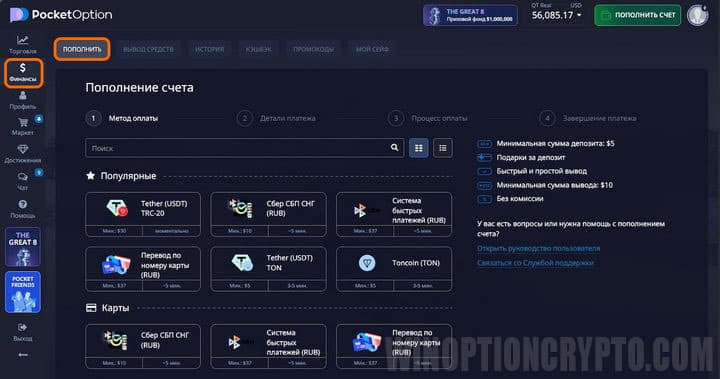
Task: Choose Перевод по номеру карты (RUB) under Популярные
Action: click(x=143, y=269)
